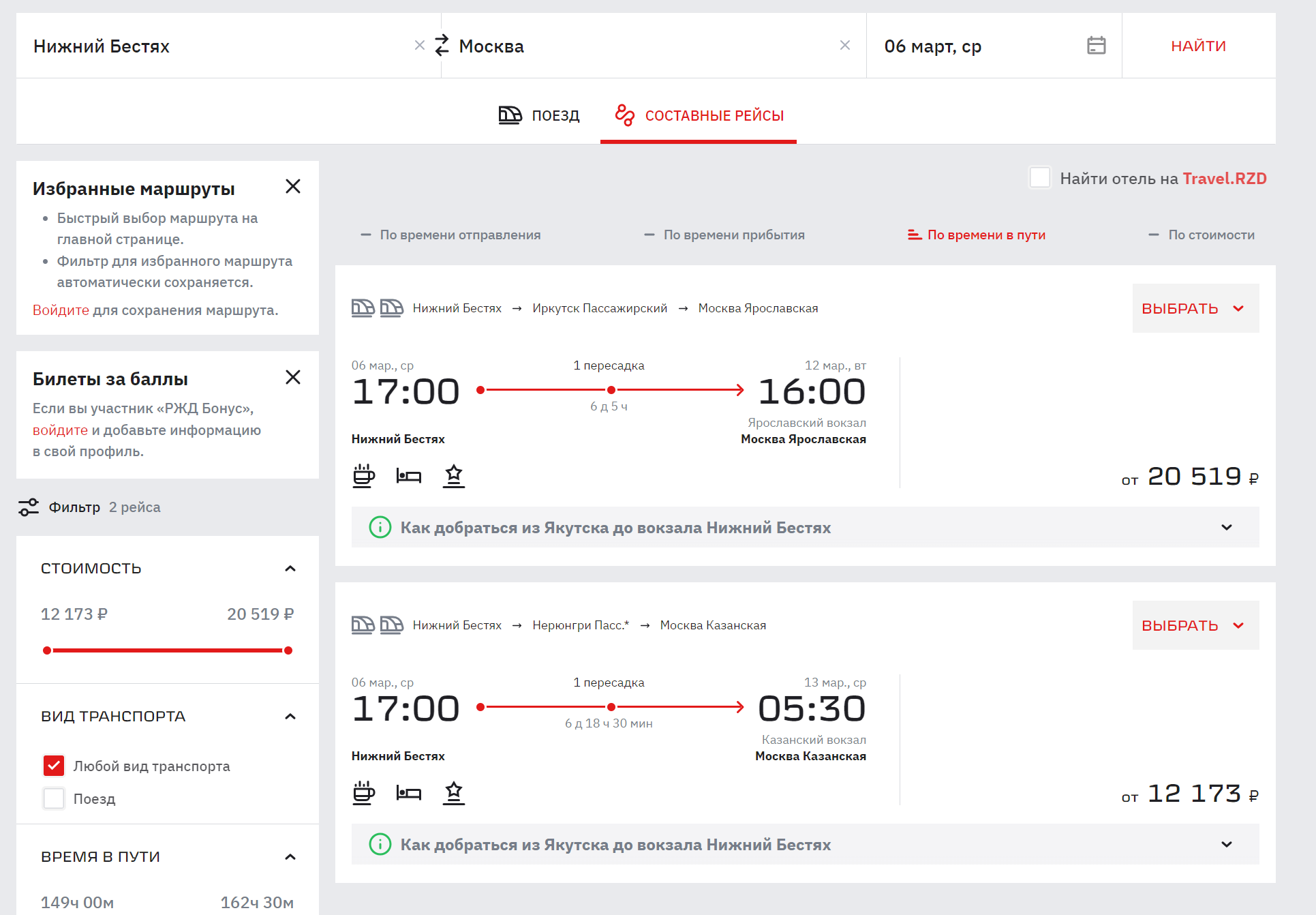Click maximum price slider handle

[x=288, y=650]
